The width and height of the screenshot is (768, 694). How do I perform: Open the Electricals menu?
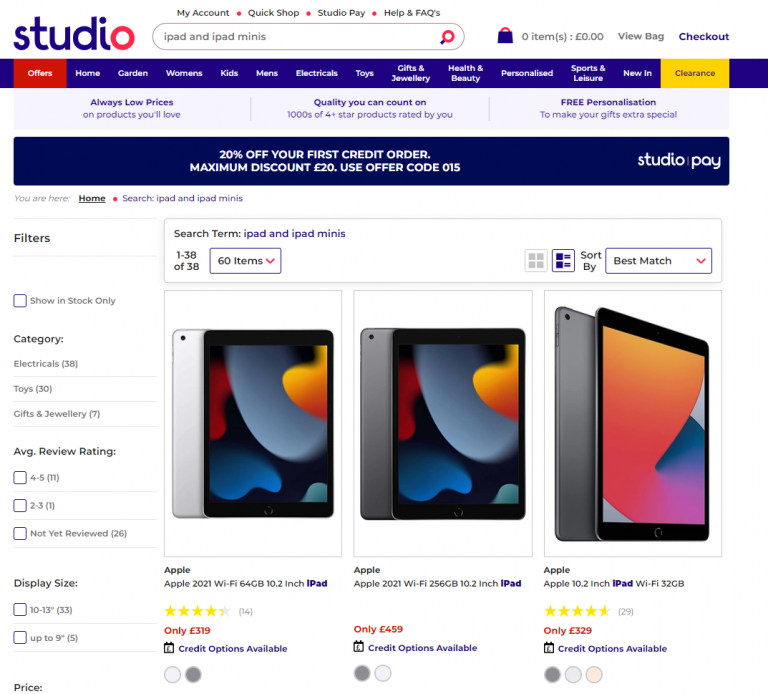[316, 73]
